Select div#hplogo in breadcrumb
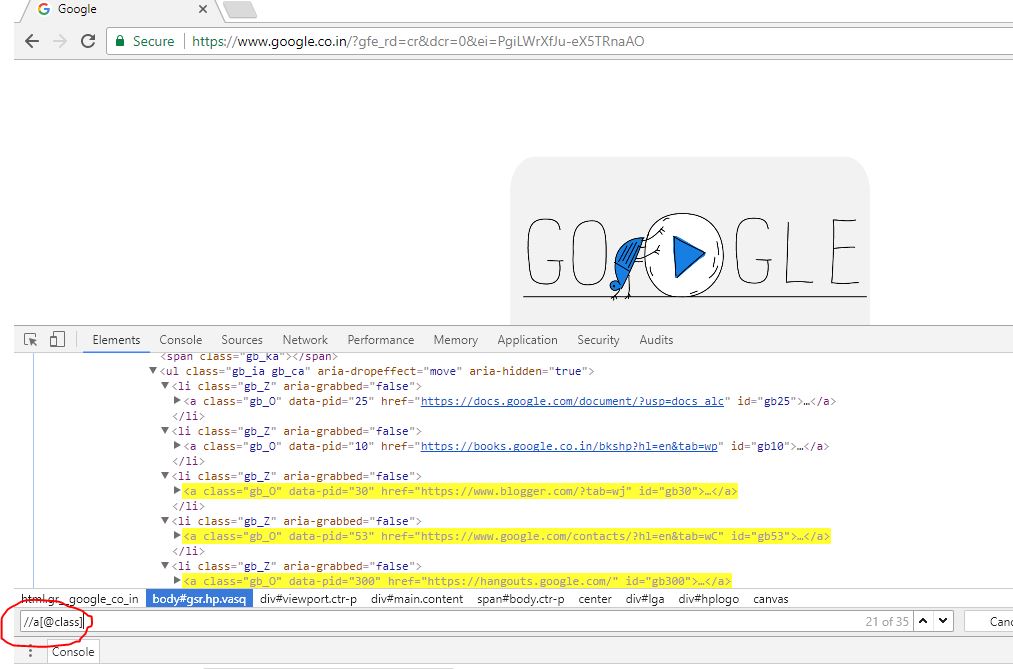 click(709, 599)
